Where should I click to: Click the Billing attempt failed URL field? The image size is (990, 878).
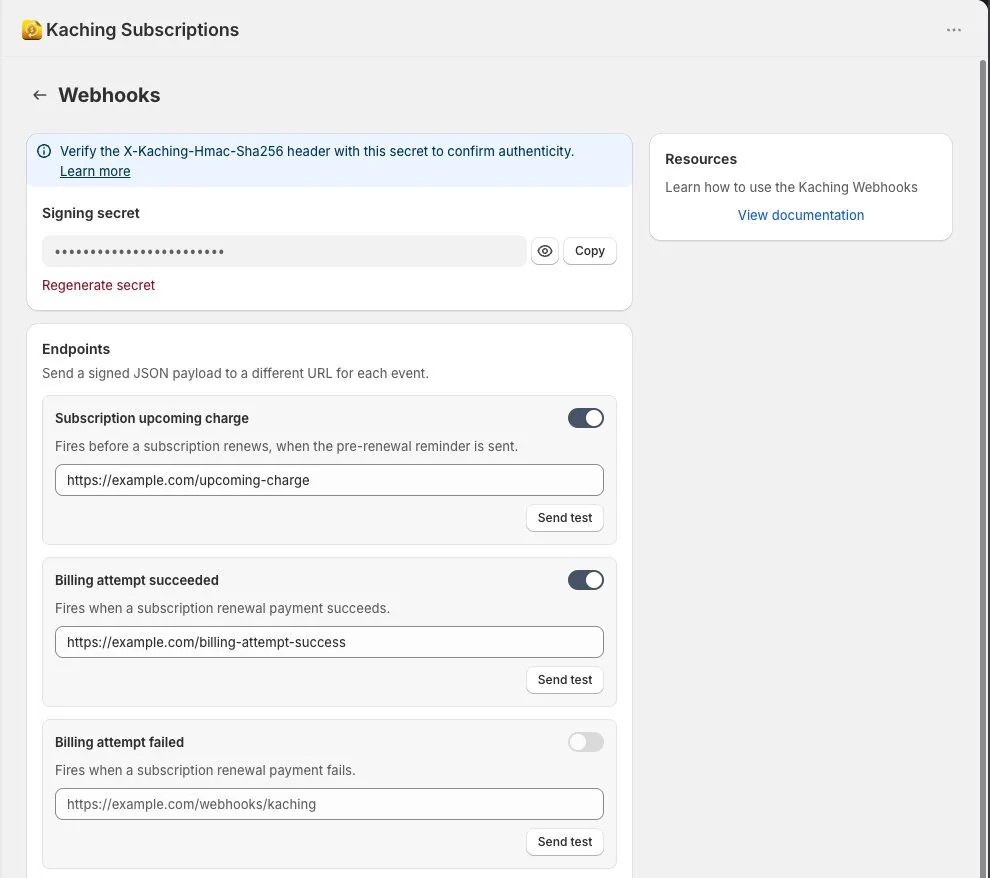click(329, 804)
